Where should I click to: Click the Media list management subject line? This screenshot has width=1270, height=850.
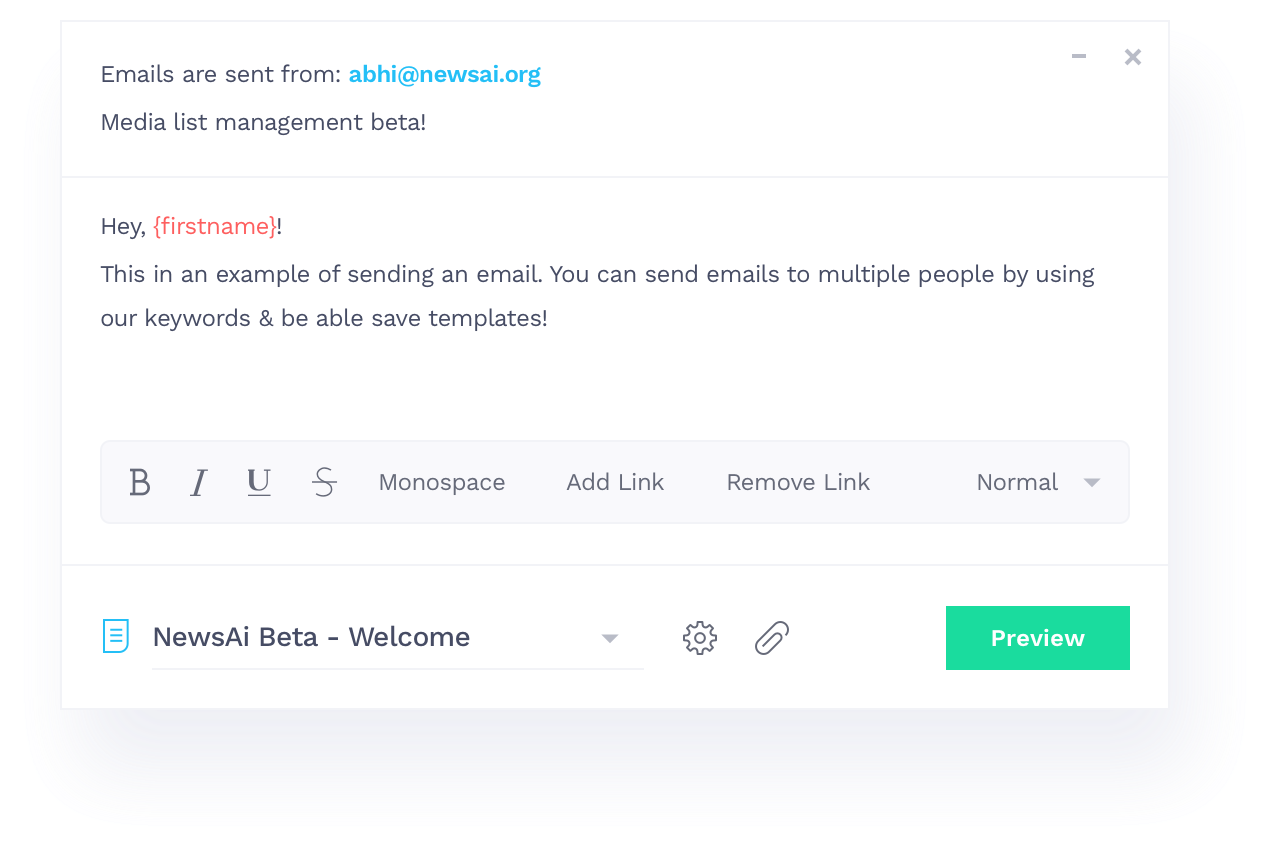[263, 123]
